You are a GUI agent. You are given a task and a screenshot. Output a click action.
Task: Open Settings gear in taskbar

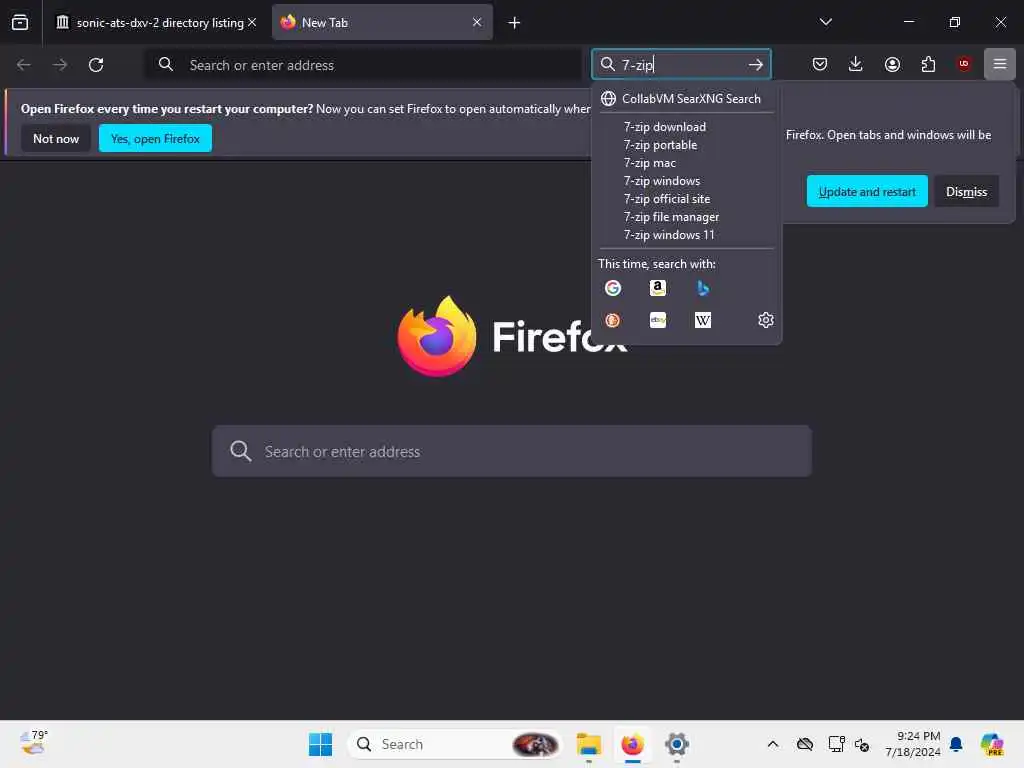(677, 744)
